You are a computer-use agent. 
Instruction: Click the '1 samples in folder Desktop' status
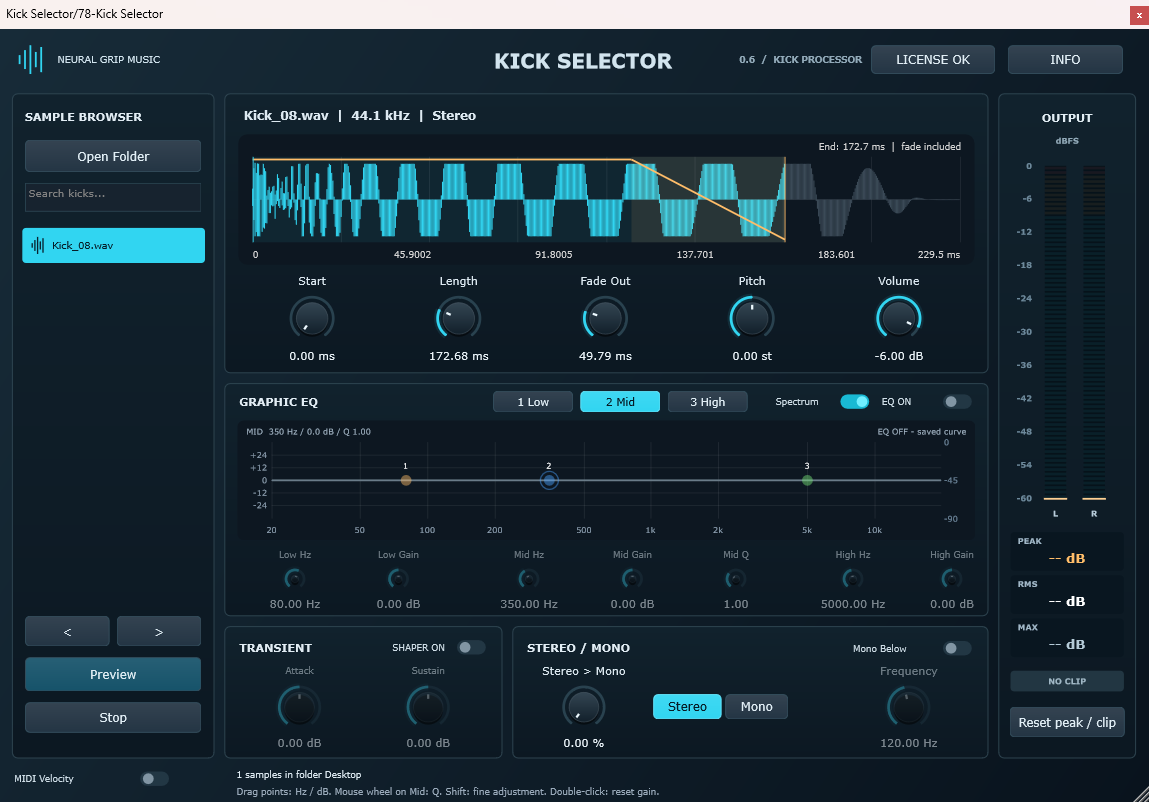299,774
